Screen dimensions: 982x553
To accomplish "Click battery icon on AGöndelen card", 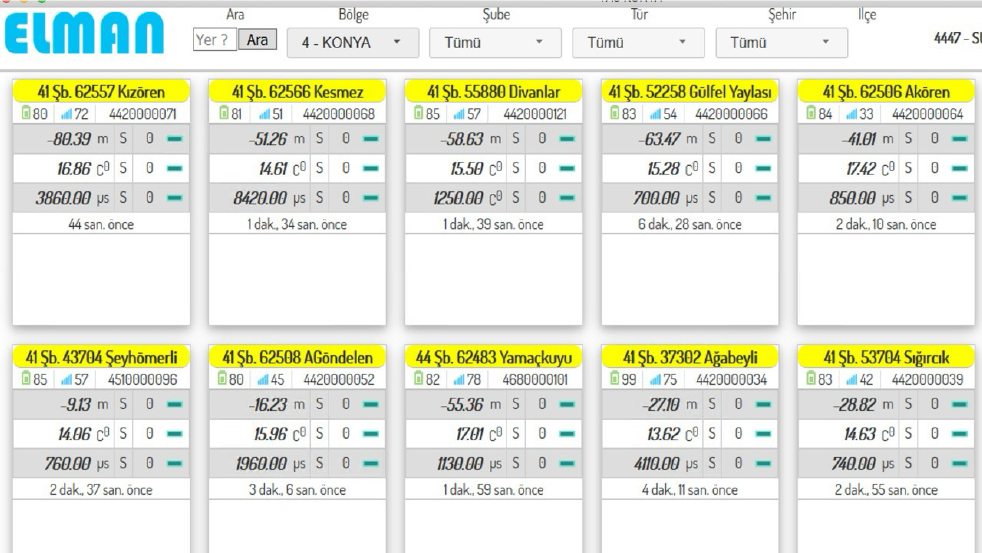I will pyautogui.click(x=222, y=378).
